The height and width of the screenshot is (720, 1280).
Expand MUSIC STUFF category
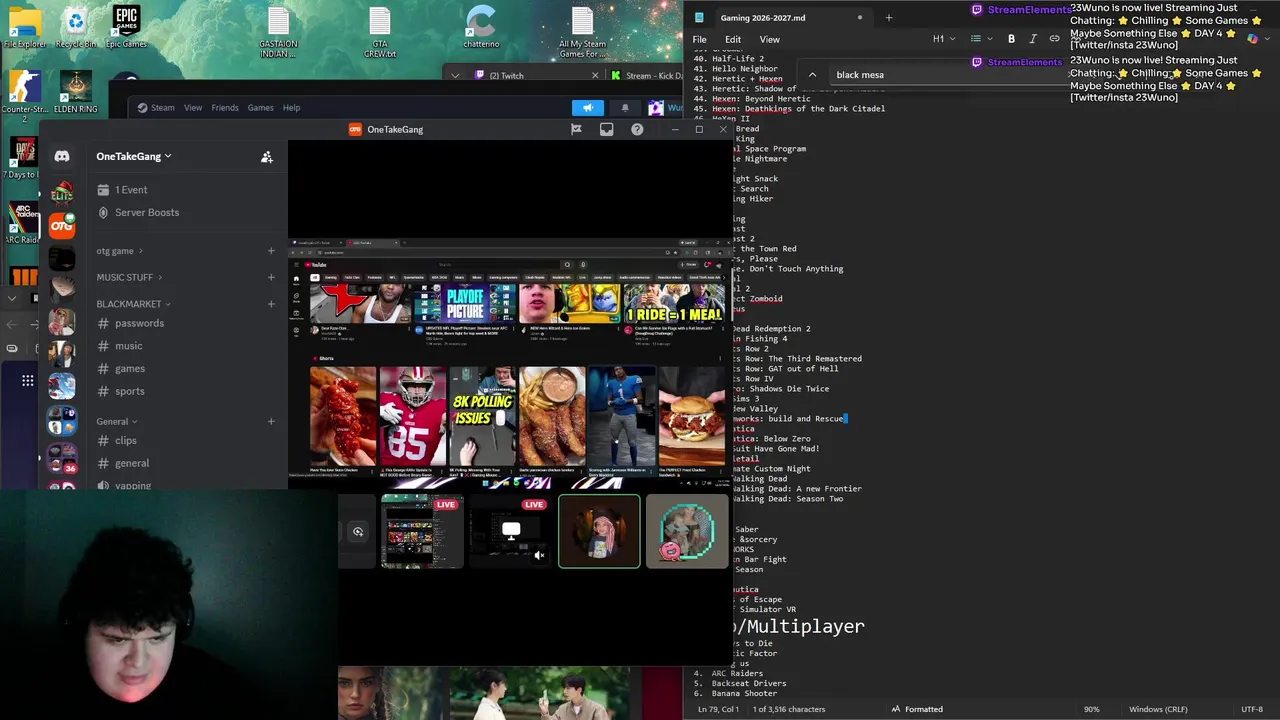click(129, 277)
